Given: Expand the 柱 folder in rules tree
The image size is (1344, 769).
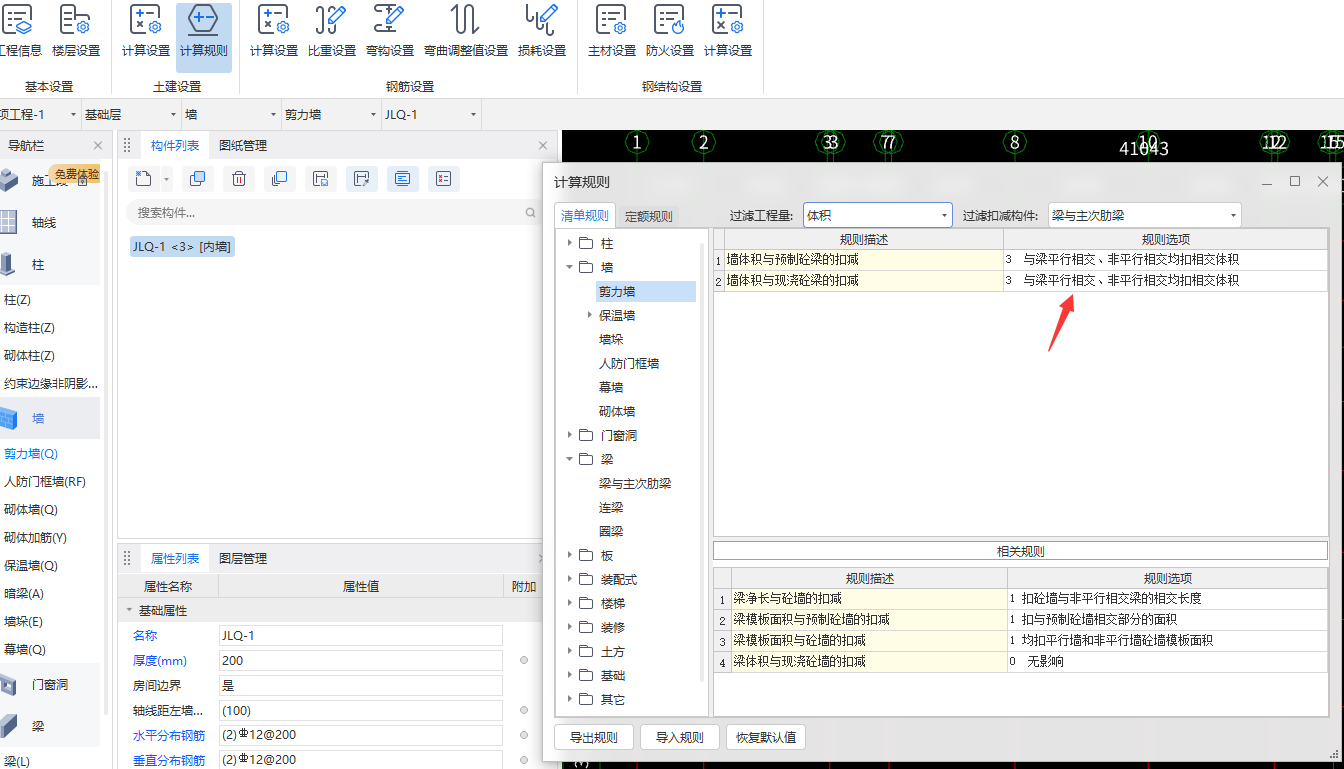Looking at the screenshot, I should 570,243.
